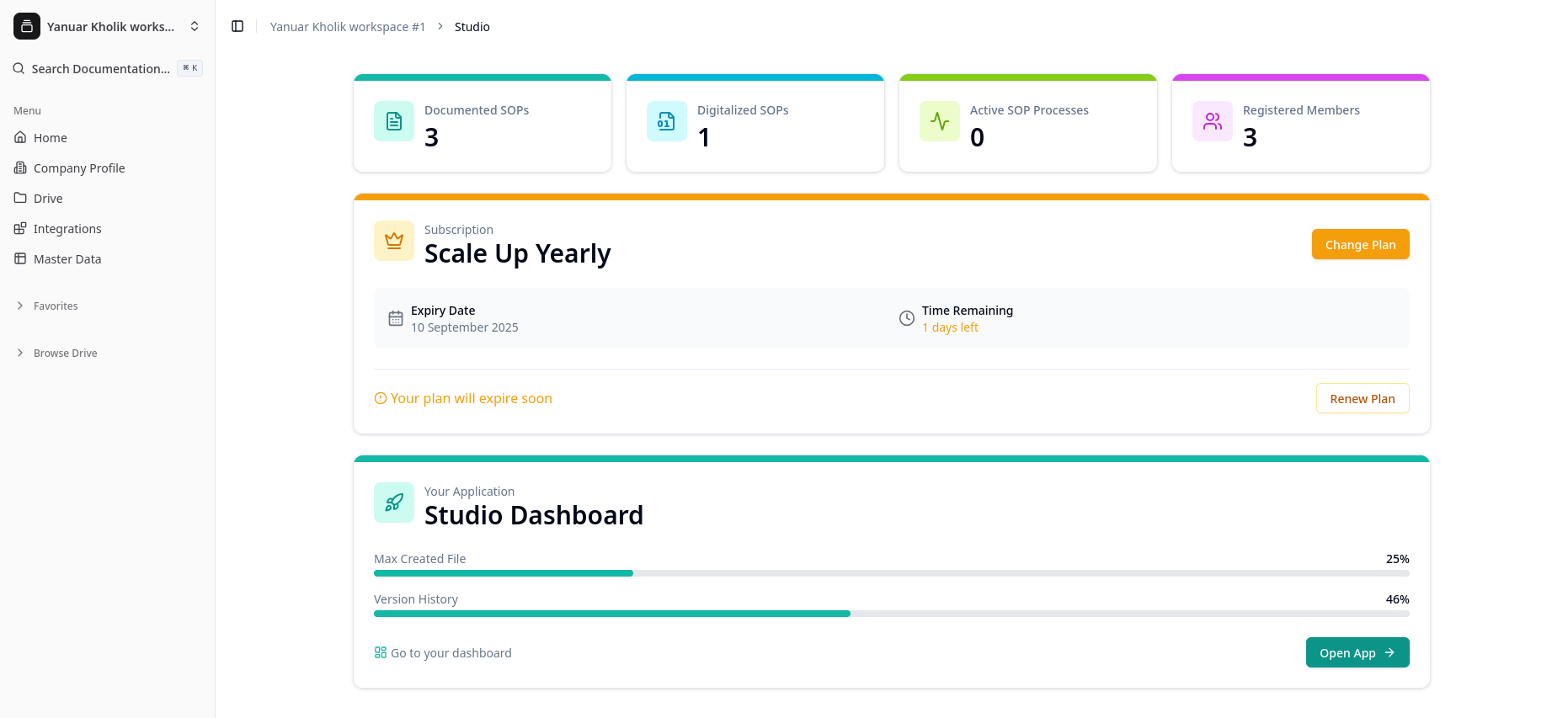
Task: Expand the Favorites section
Action: tap(56, 306)
